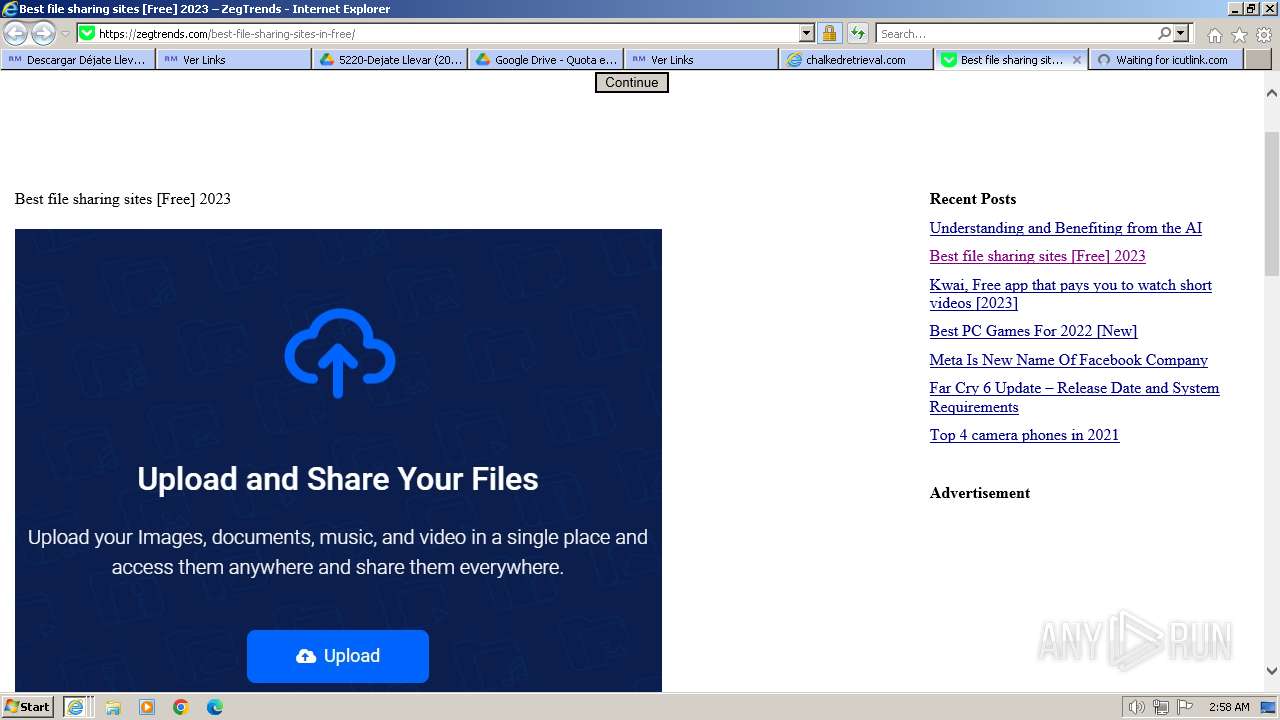The image size is (1280, 720).
Task: Open Best file sharing sites [Free] 2023 link
Action: coord(1037,256)
